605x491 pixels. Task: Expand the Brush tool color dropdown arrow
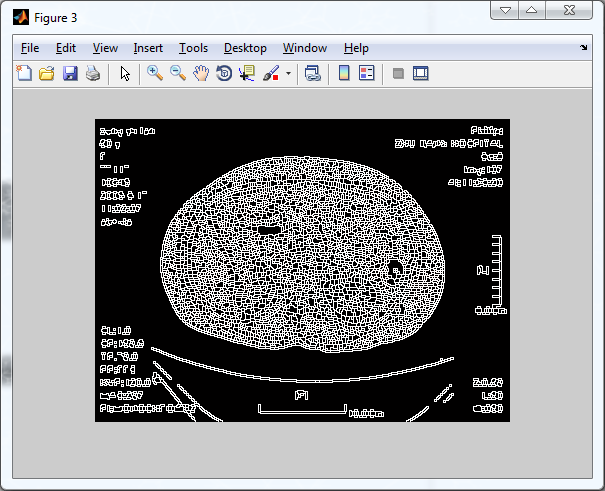click(288, 73)
